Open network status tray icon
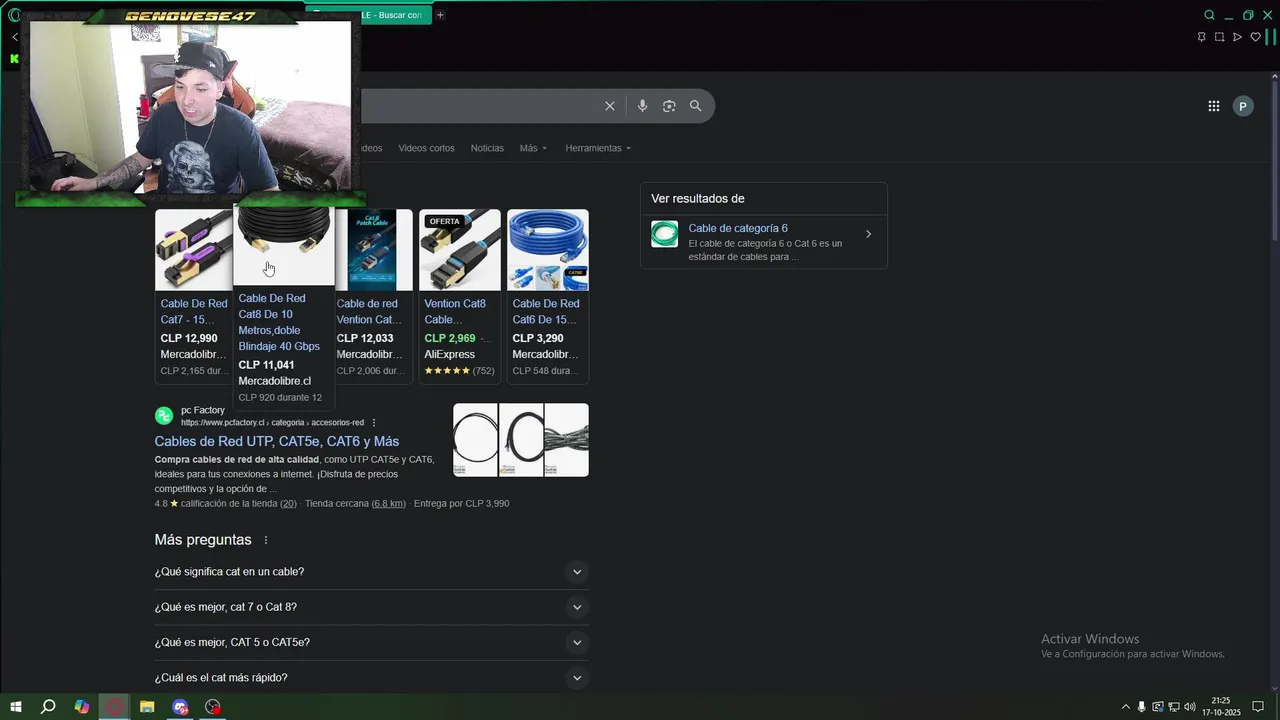1280x720 pixels. [x=1174, y=707]
